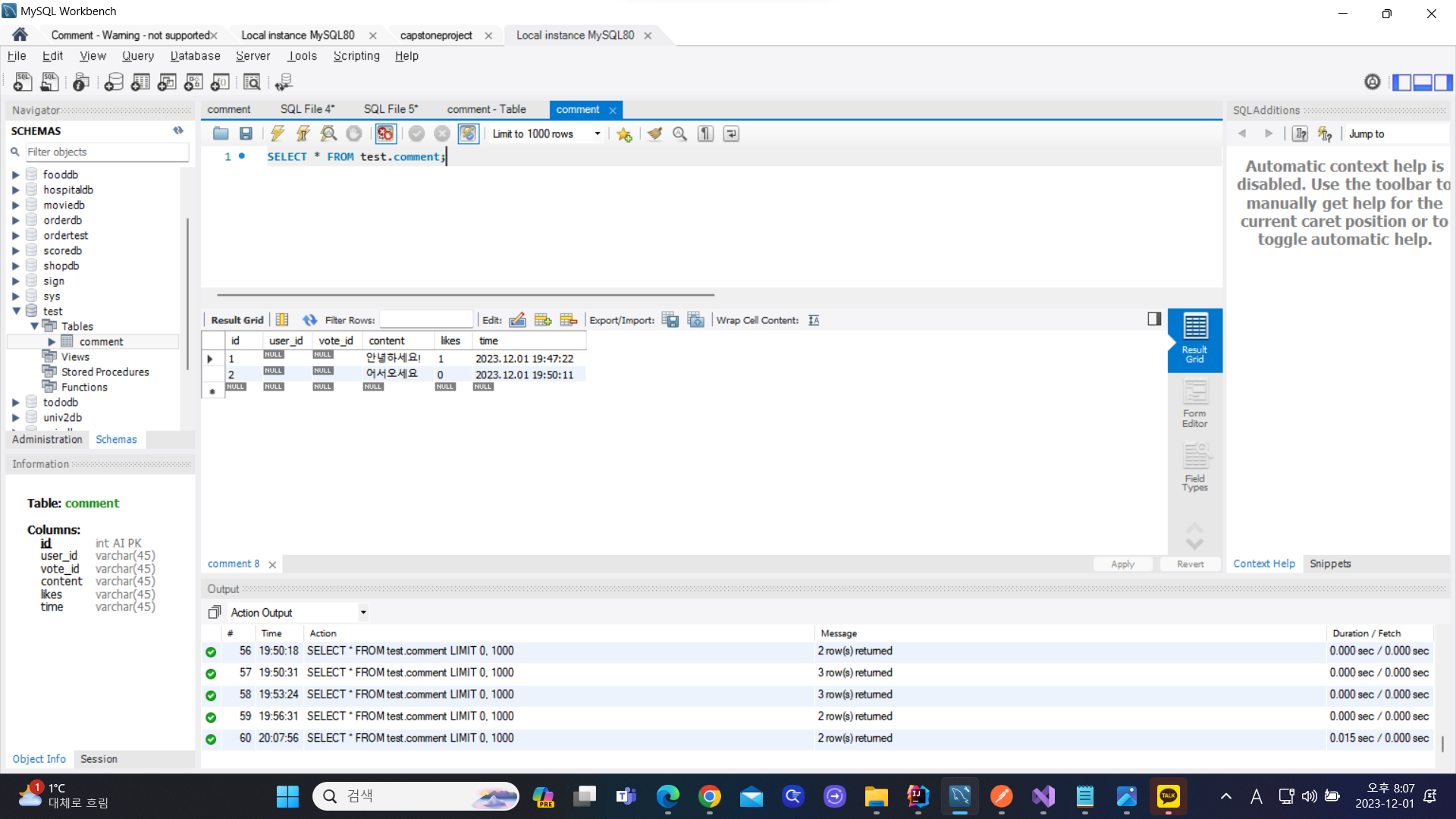The width and height of the screenshot is (1456, 819).
Task: Add query to favorites star icon
Action: click(624, 134)
